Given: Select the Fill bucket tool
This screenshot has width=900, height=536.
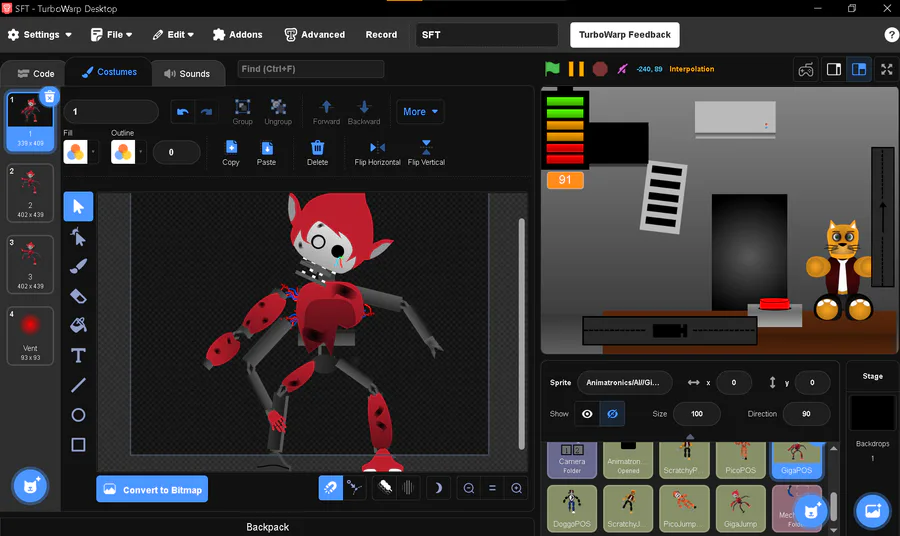Looking at the screenshot, I should click(78, 325).
